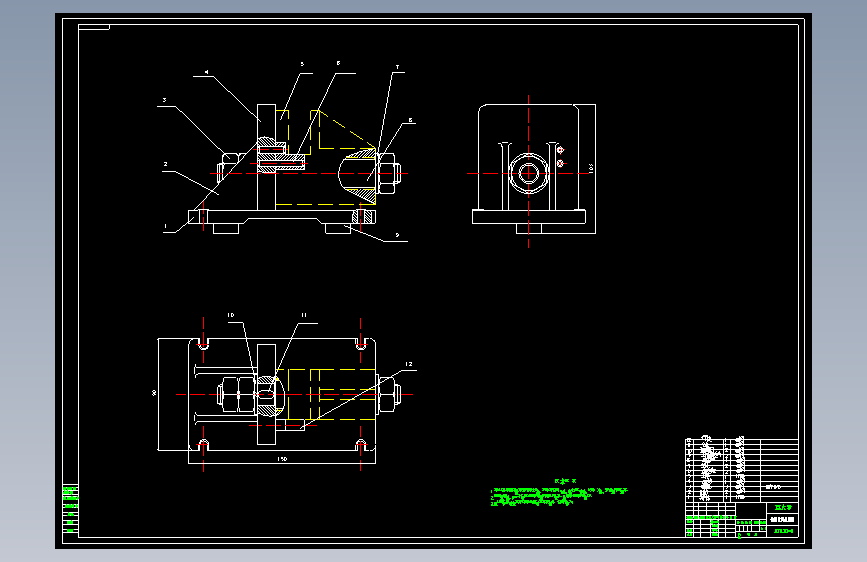Screen dimensions: 867x562
Task: Select part callout number 5
Action: click(x=302, y=64)
